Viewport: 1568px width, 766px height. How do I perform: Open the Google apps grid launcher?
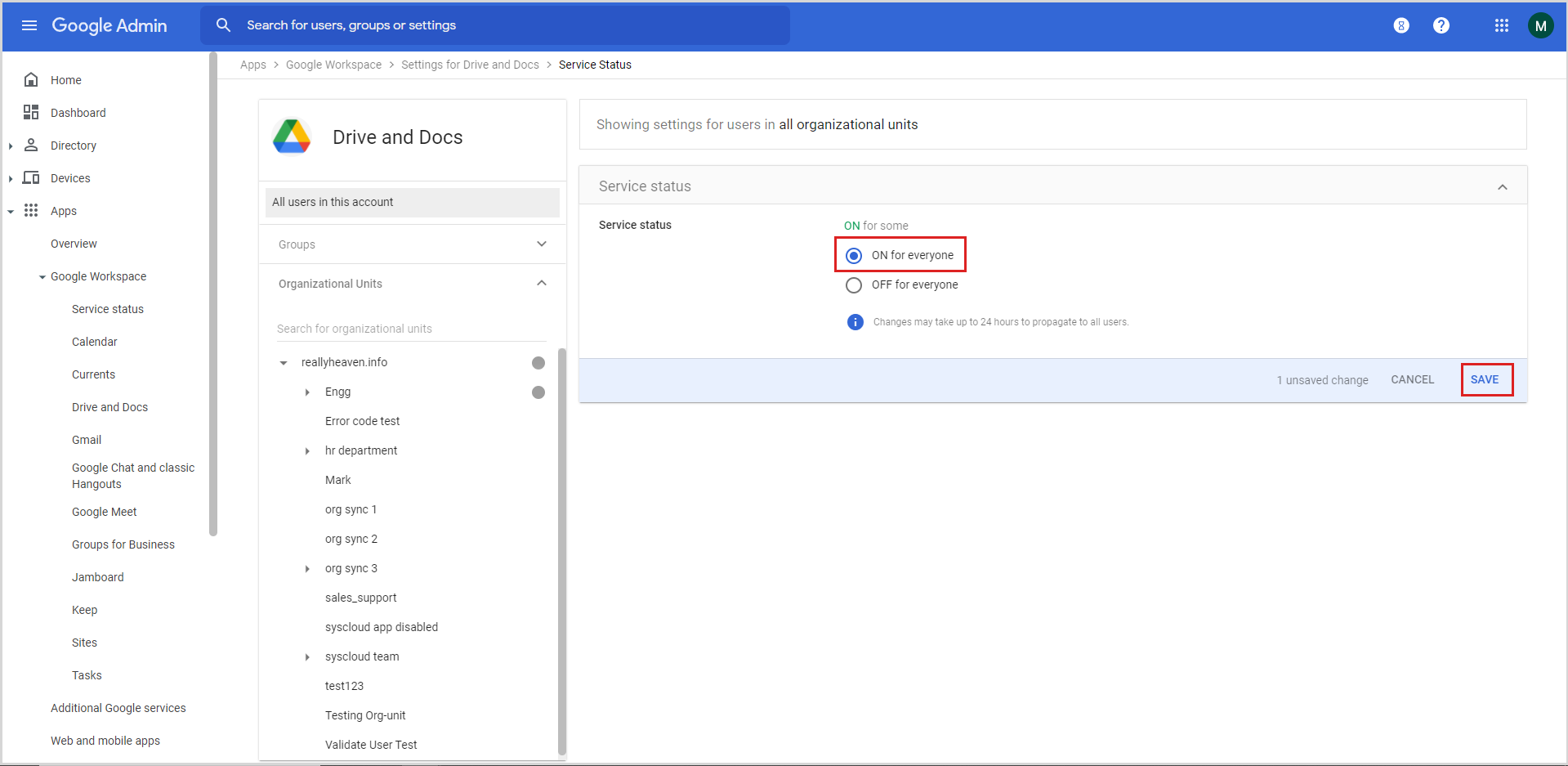coord(1502,25)
